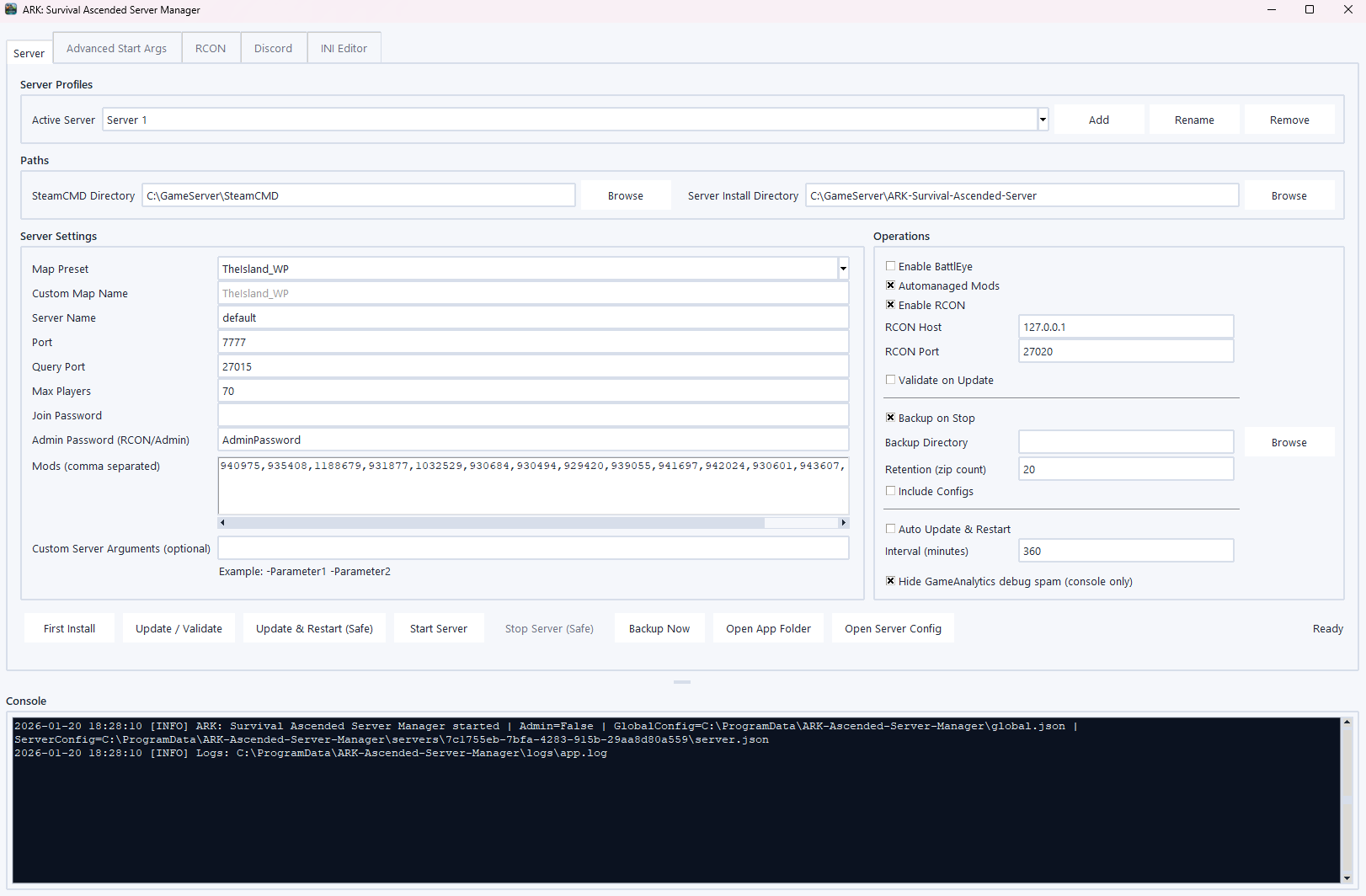Check Auto Update & Restart option
The width and height of the screenshot is (1366, 896).
click(x=890, y=529)
